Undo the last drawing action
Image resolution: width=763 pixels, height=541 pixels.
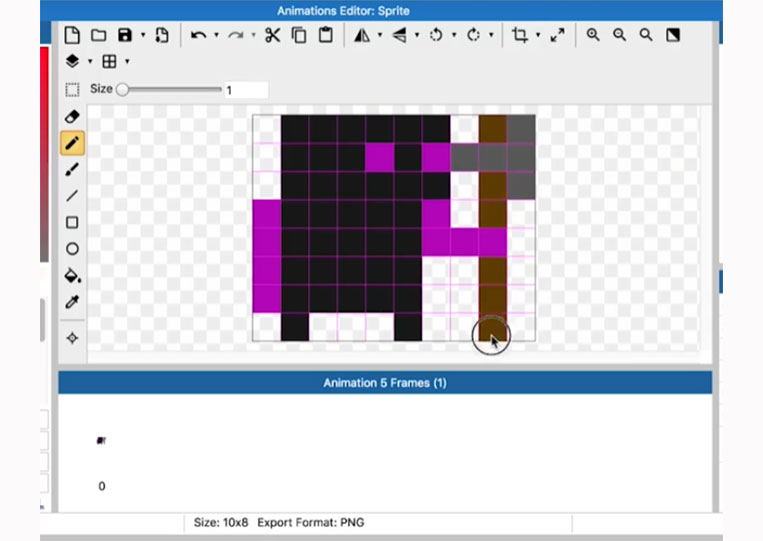199,35
